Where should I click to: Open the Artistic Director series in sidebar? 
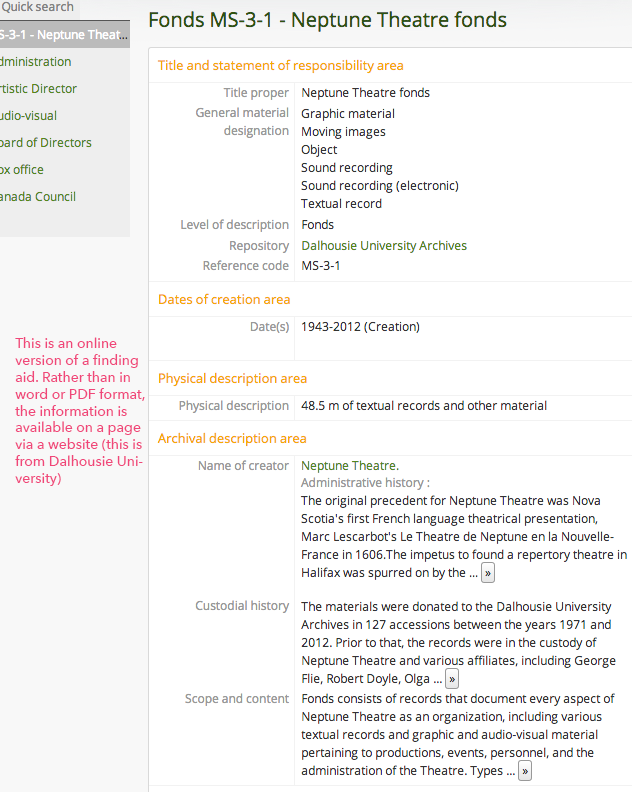(38, 89)
